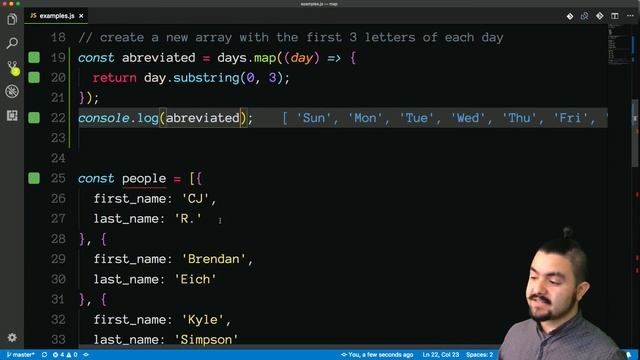Click the 'Simpson' string on line 33
The height and width of the screenshot is (360, 640).
coord(206,340)
